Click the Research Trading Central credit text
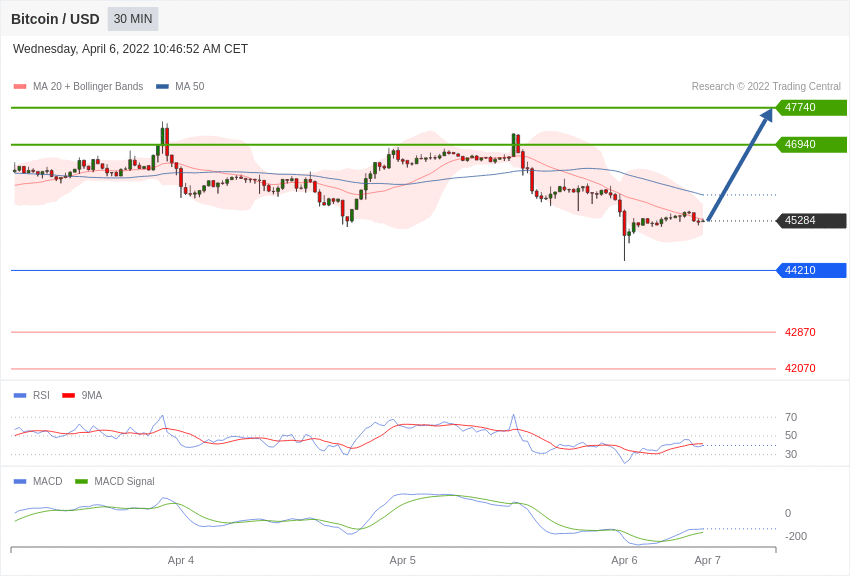 pyautogui.click(x=766, y=86)
